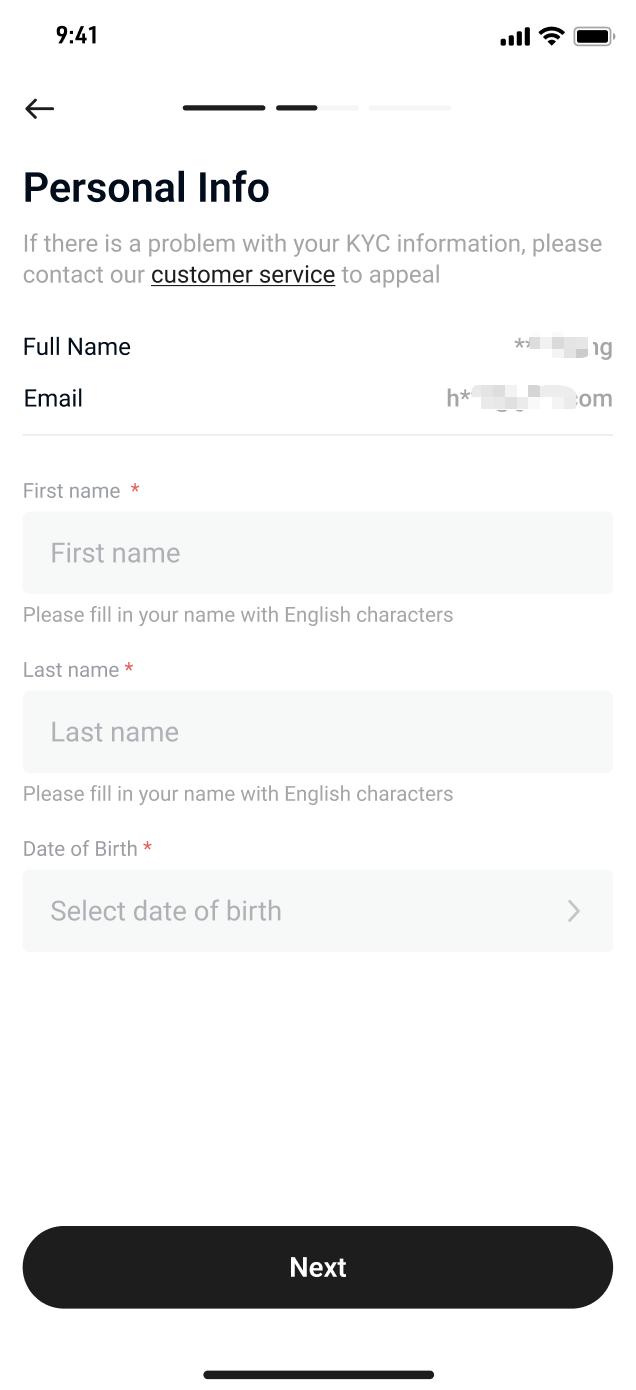Viewport: 636px width, 1390px height.
Task: Tap the Date of Birth label
Action: pyautogui.click(x=80, y=849)
